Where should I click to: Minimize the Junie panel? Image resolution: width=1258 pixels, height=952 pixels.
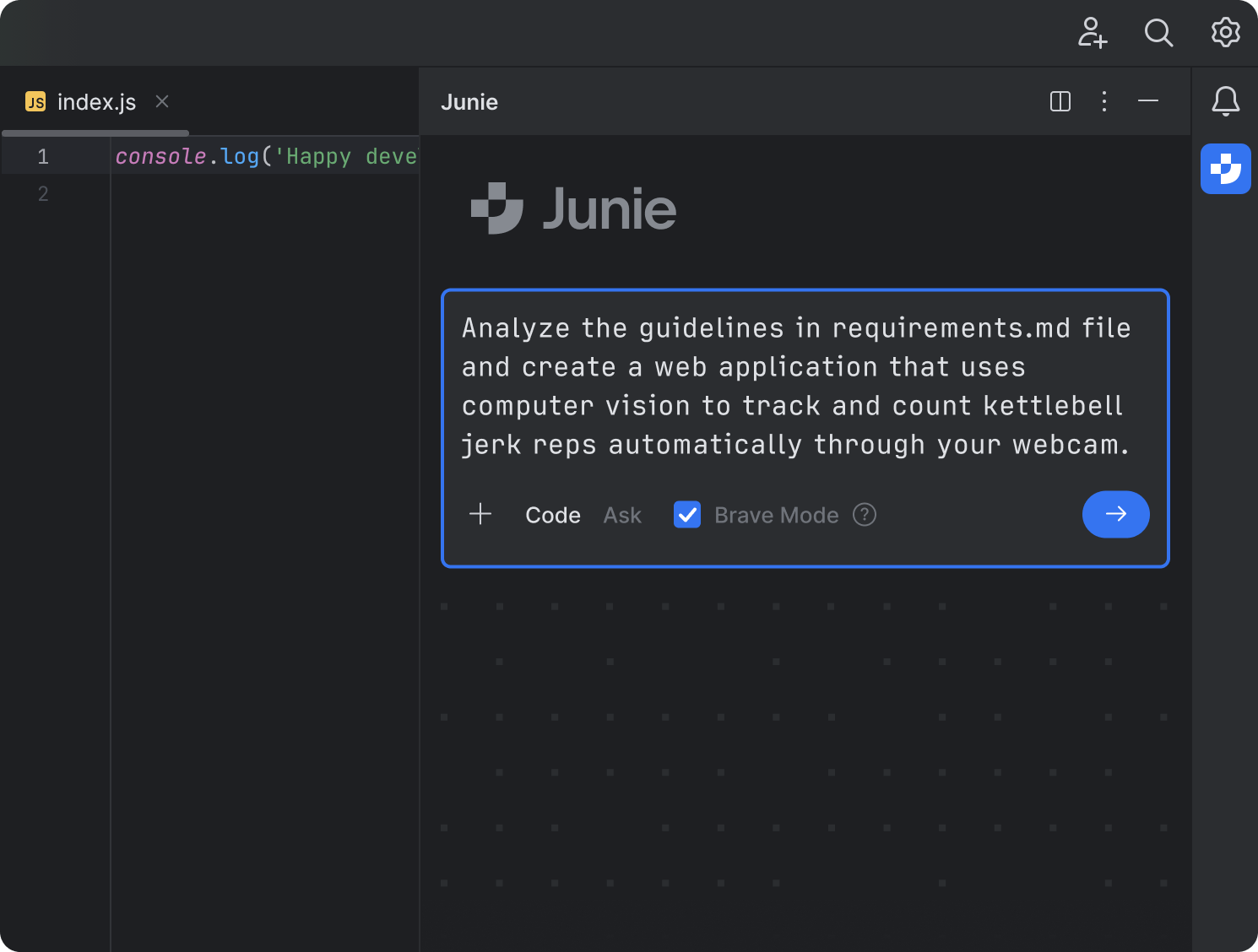1147,101
